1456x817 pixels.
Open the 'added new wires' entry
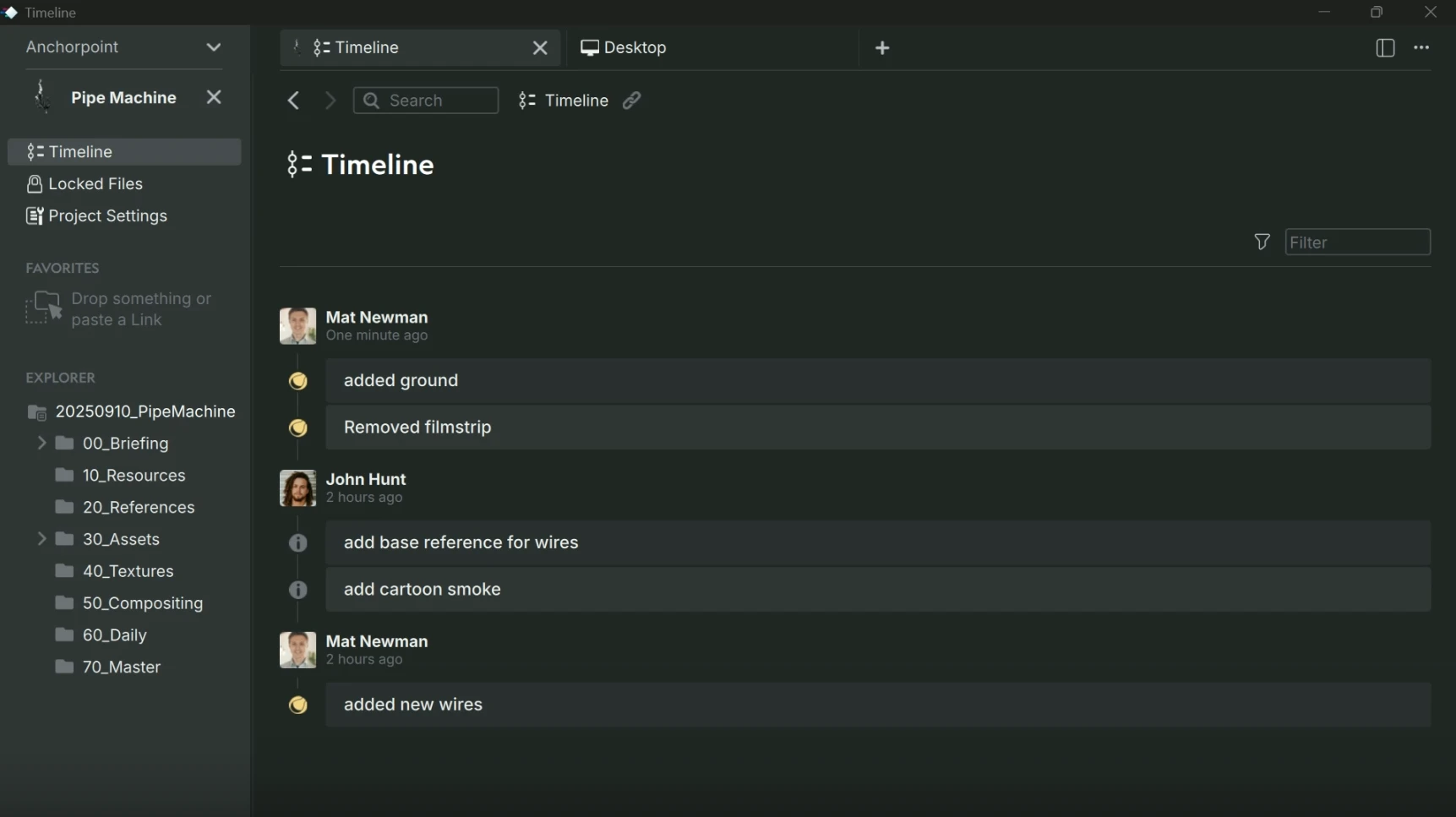878,705
